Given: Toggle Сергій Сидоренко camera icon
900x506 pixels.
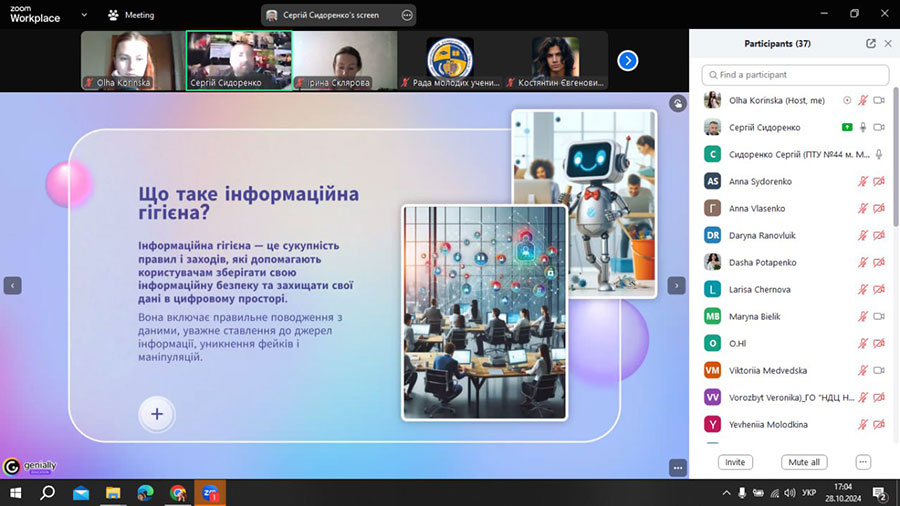Looking at the screenshot, I should pos(879,127).
